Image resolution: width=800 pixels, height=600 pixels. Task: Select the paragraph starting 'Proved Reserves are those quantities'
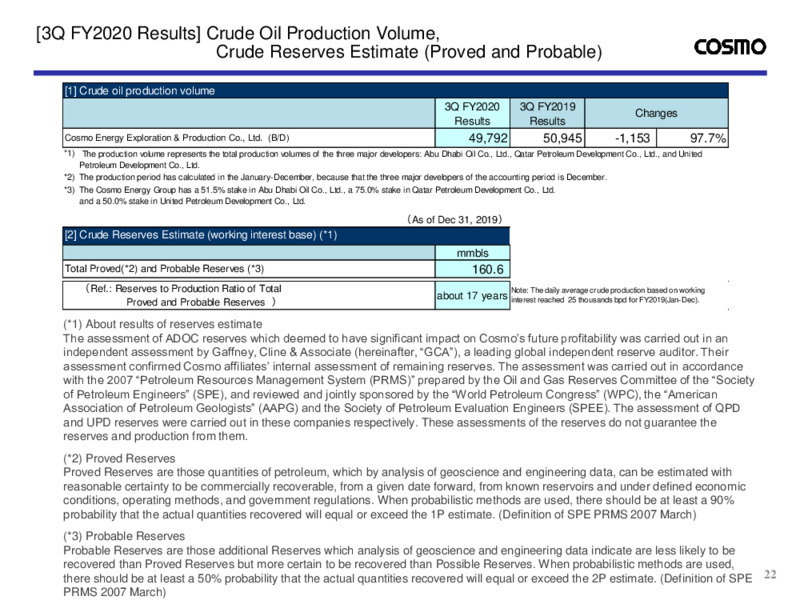point(405,493)
